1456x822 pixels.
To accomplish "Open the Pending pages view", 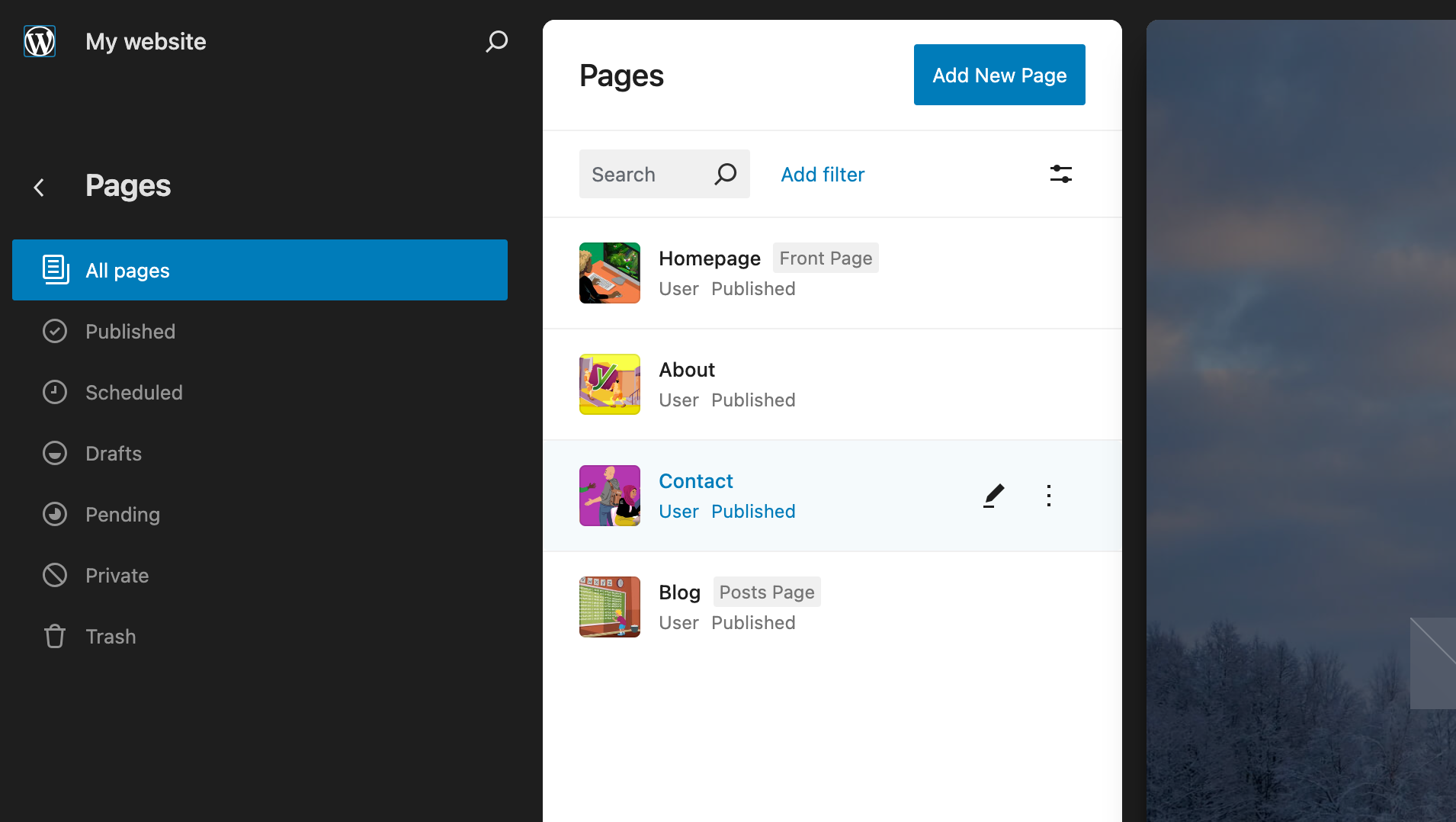I will click(x=260, y=514).
